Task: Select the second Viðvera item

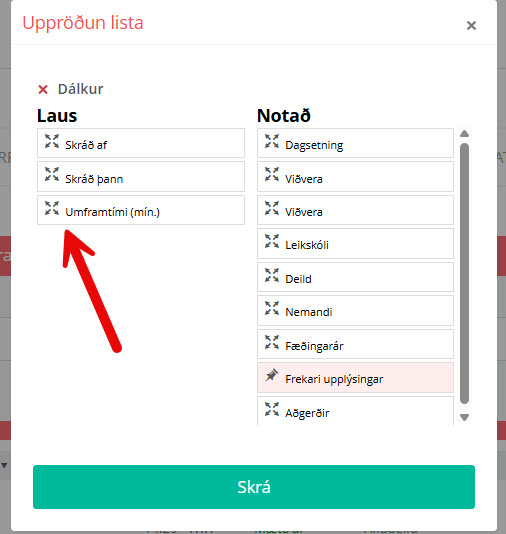Action: click(355, 210)
